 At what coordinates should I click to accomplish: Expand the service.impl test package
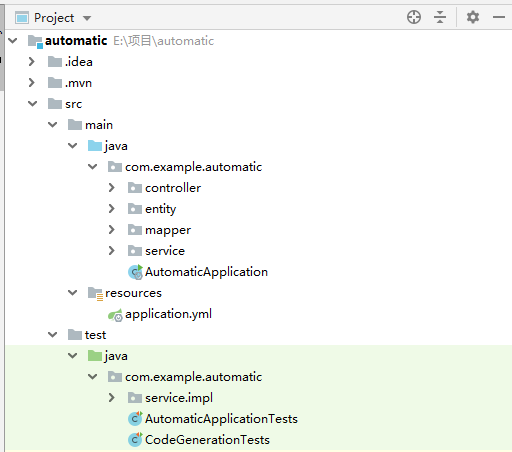(x=112, y=398)
